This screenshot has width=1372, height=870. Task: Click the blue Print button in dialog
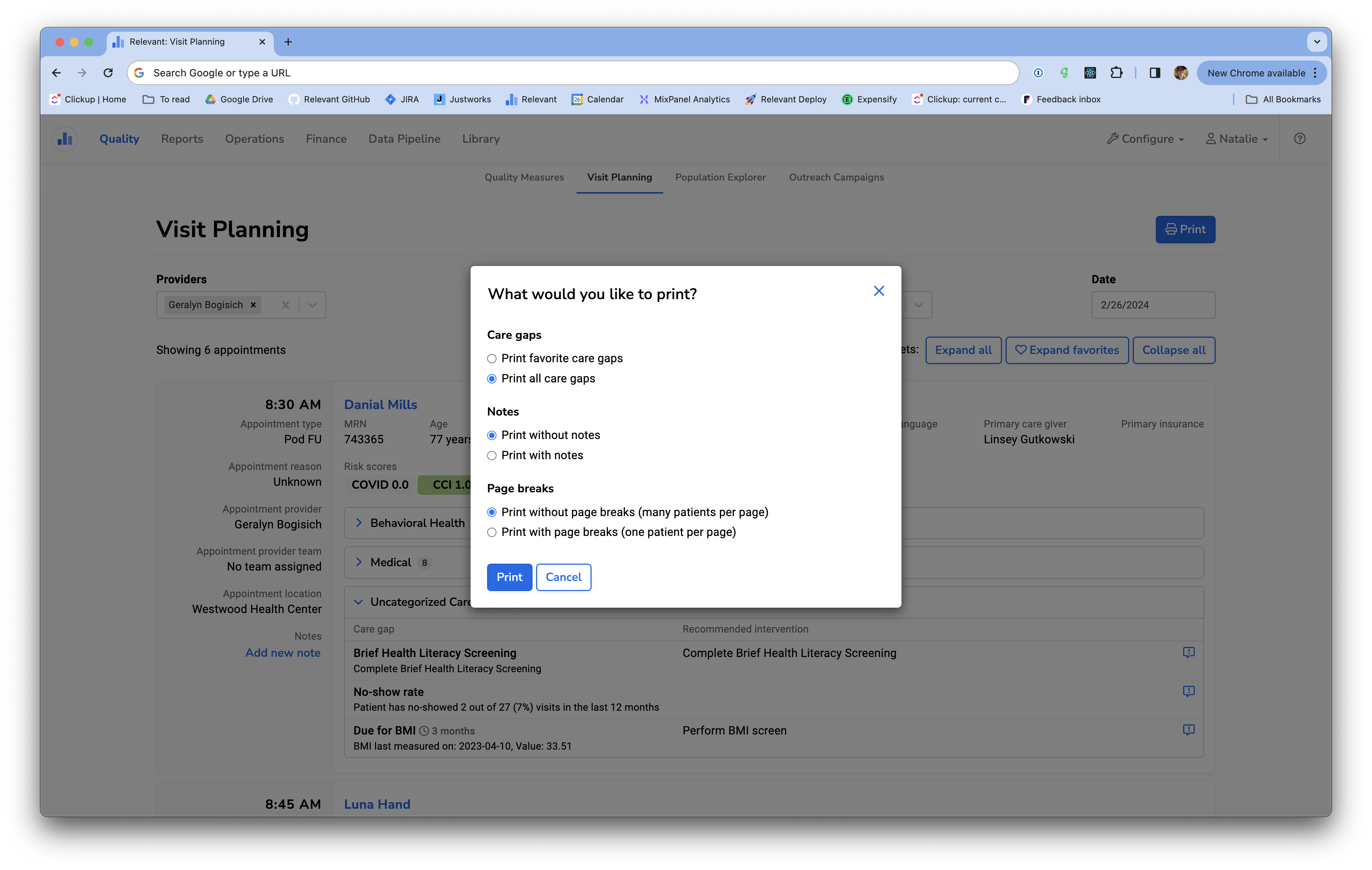(509, 577)
